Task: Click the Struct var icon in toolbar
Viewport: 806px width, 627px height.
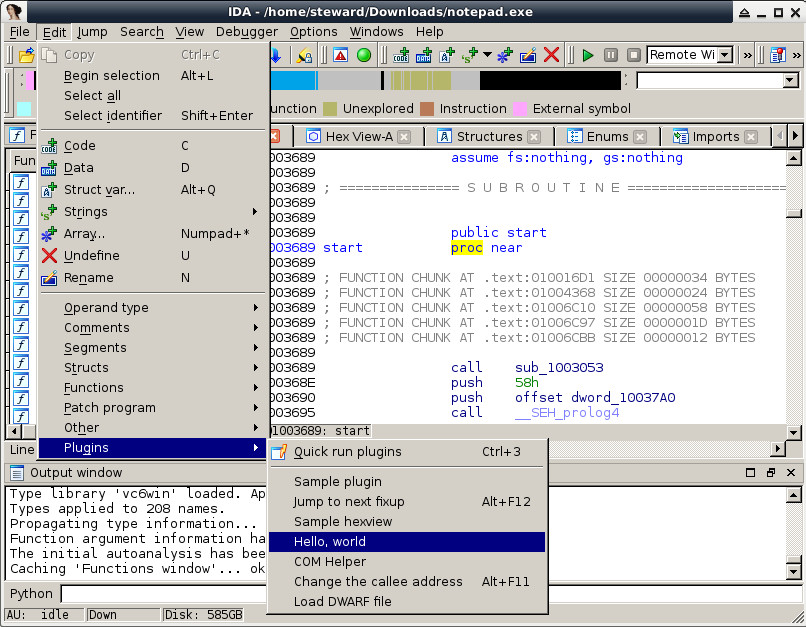Action: [447, 55]
